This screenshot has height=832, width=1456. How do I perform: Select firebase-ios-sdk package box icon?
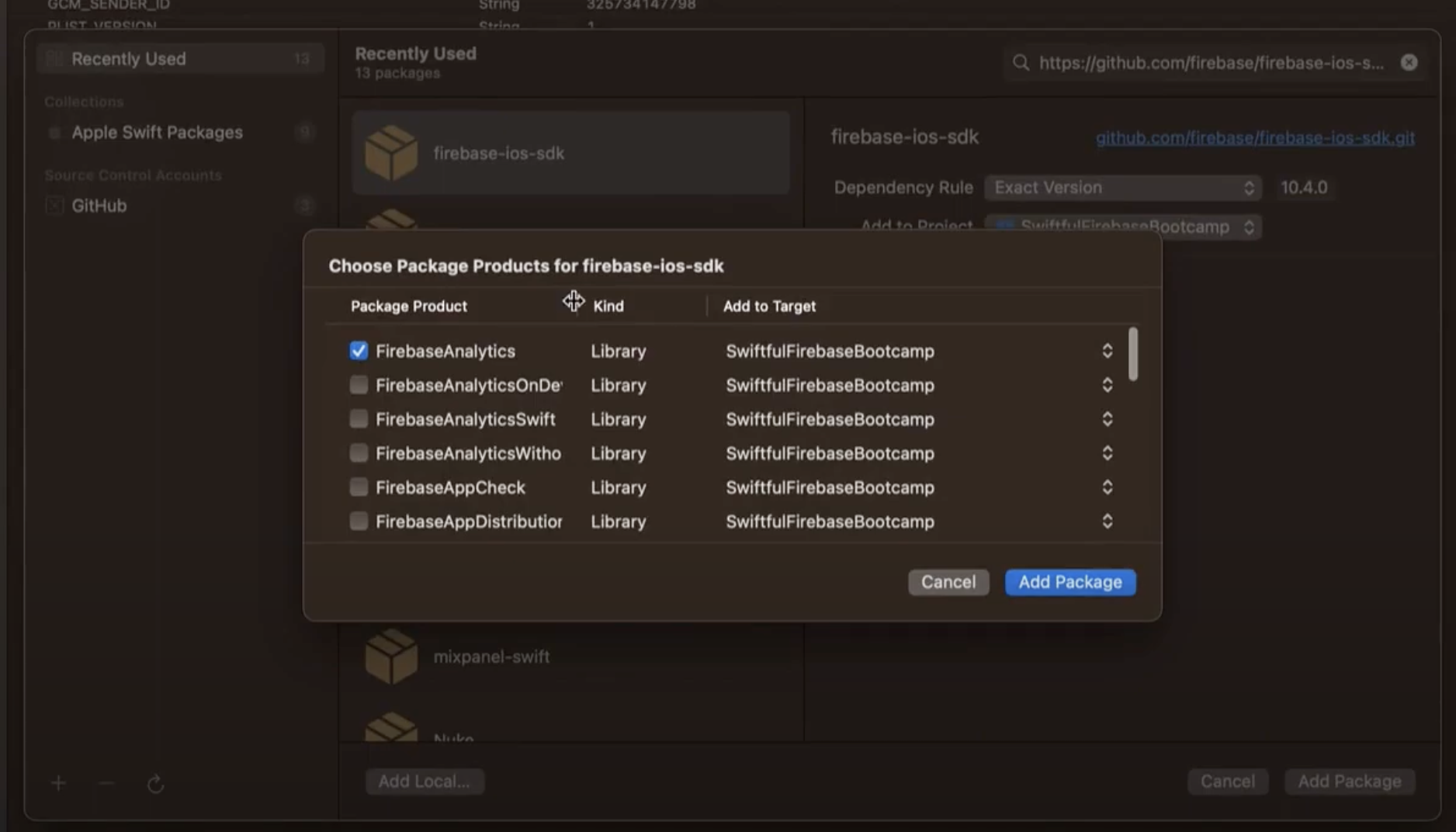tap(391, 153)
